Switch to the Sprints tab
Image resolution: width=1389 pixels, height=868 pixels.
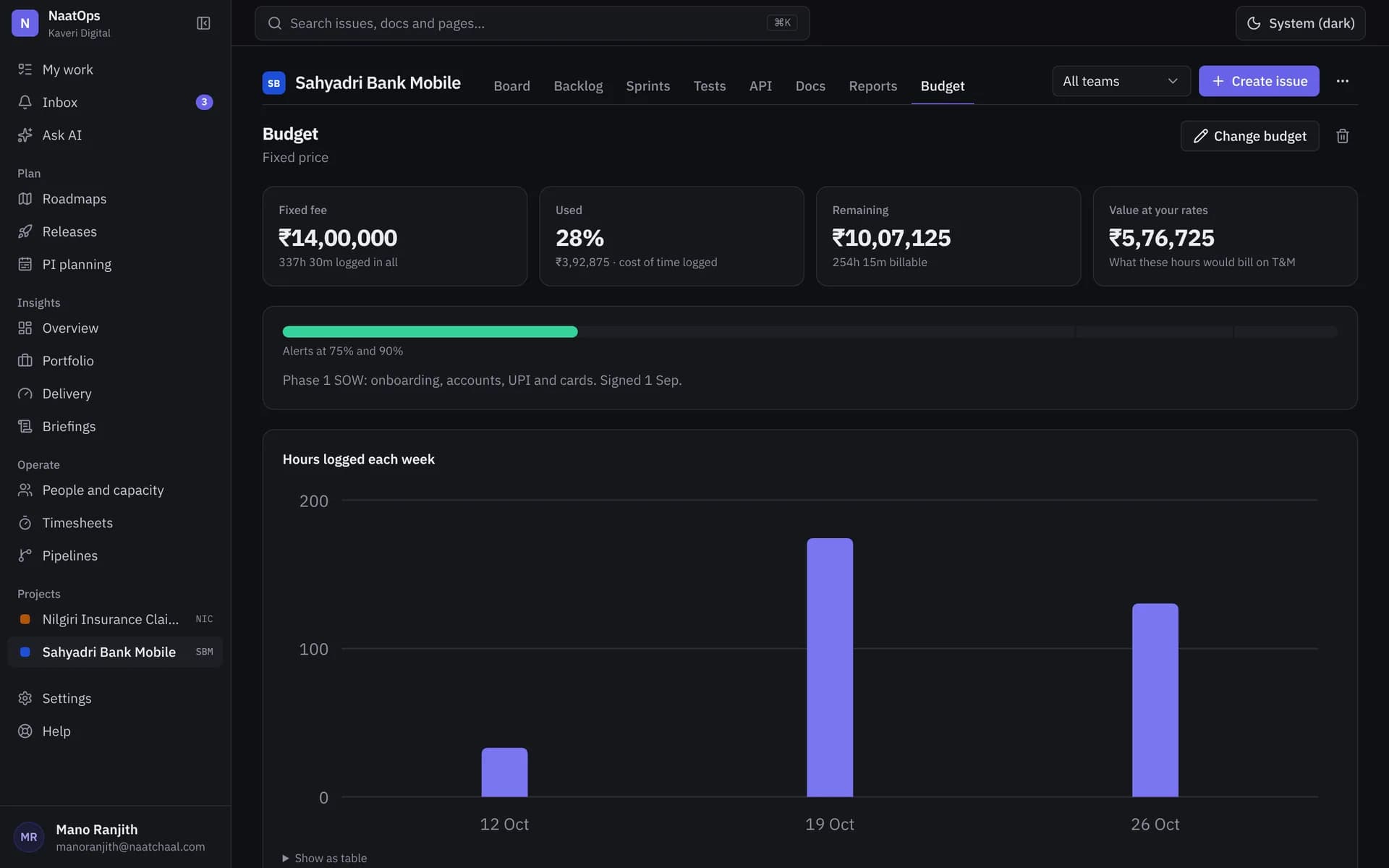point(648,86)
